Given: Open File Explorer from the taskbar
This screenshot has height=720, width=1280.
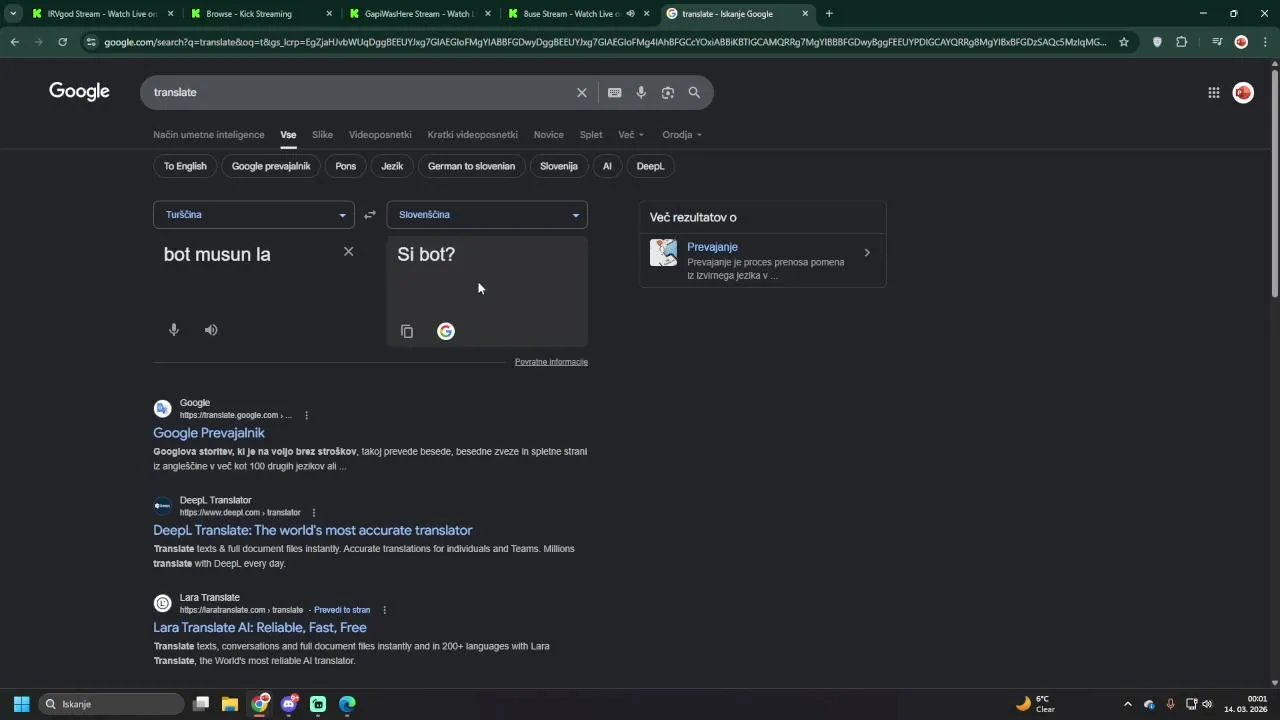Looking at the screenshot, I should [x=230, y=704].
